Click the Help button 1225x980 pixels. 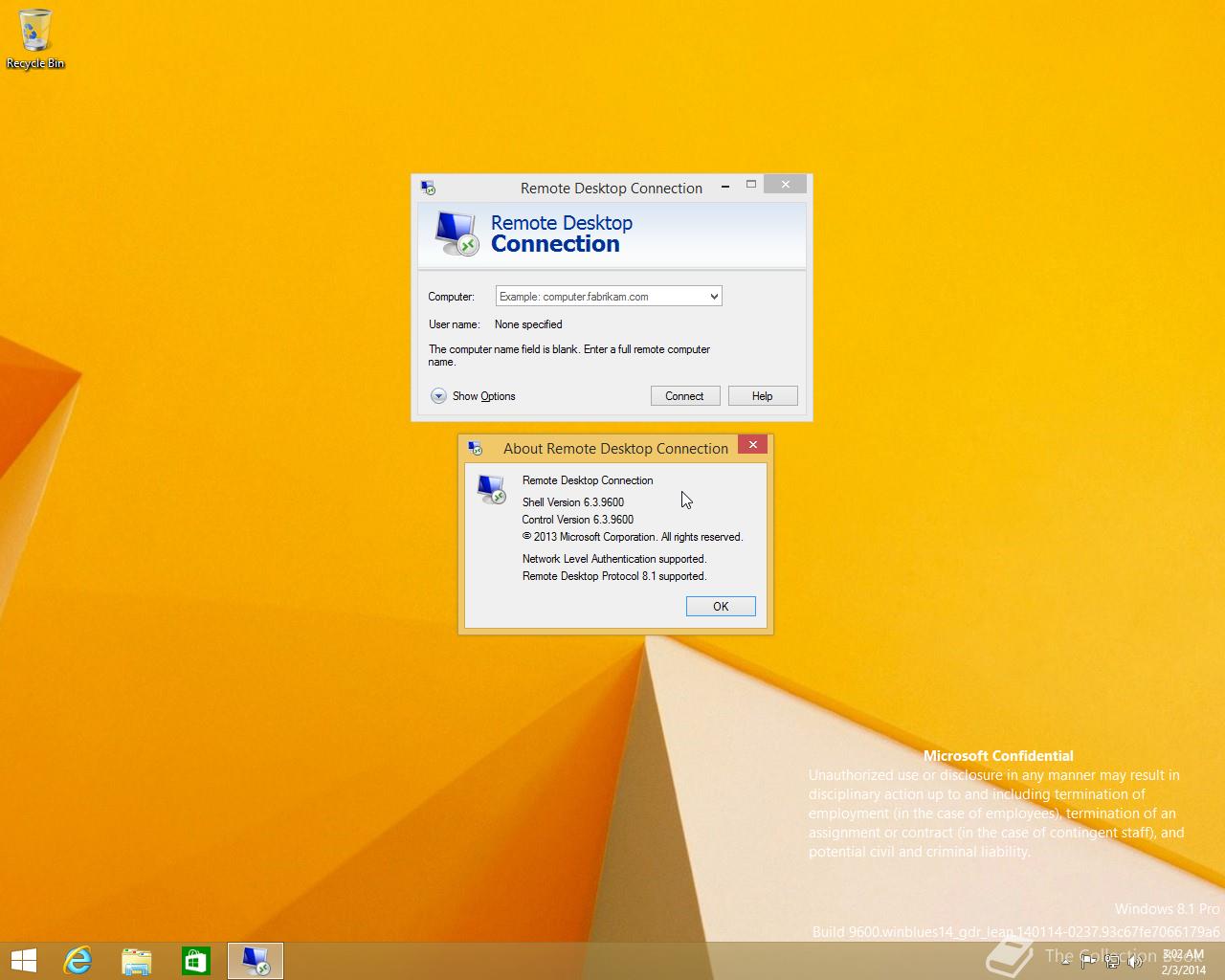click(762, 396)
